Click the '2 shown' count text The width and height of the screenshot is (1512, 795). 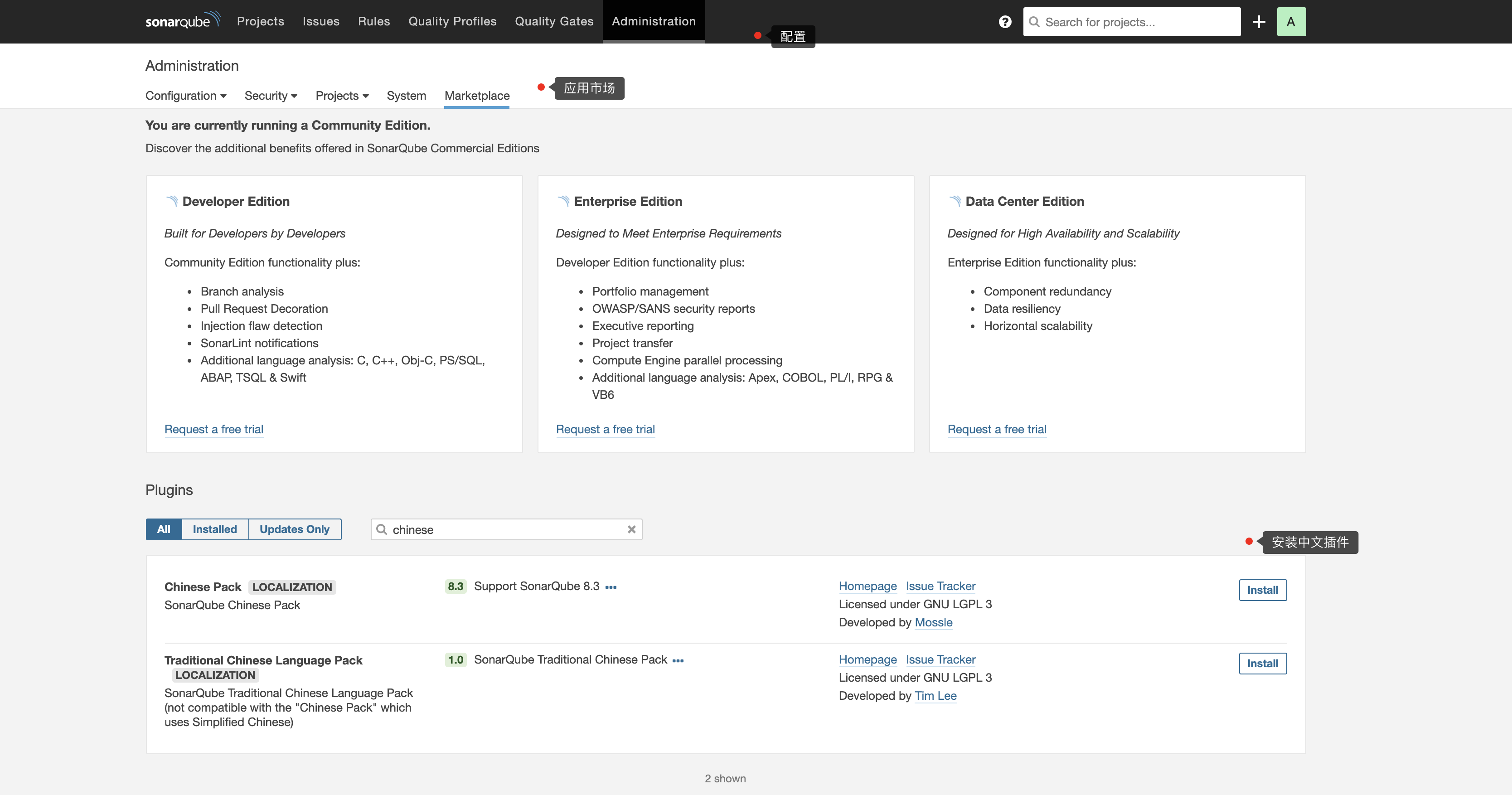tap(726, 779)
